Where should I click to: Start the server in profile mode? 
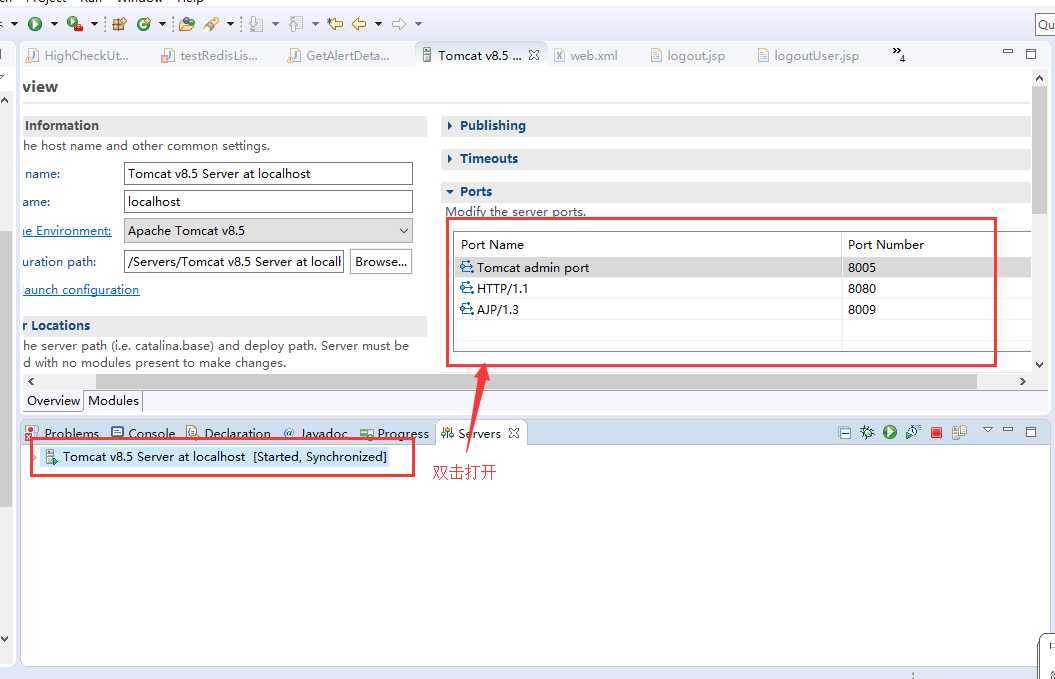point(913,432)
